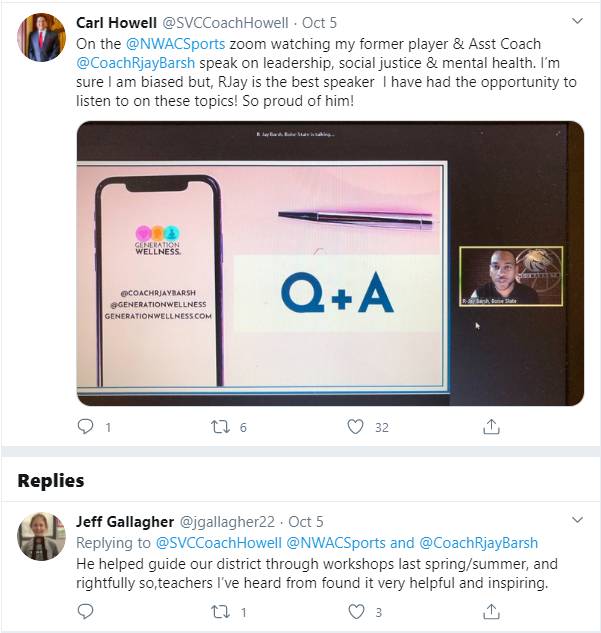Open @NWACSports mention in Carl's tweet text

coord(176,44)
